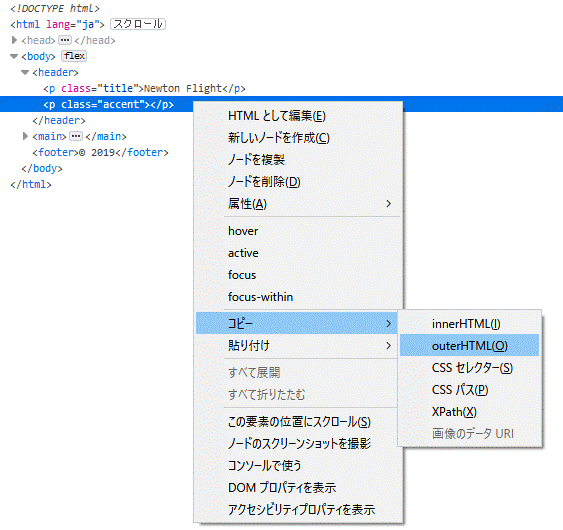The width and height of the screenshot is (563, 530).
Task: Choose HTML として編集(E) from context menu
Action: tap(298, 116)
